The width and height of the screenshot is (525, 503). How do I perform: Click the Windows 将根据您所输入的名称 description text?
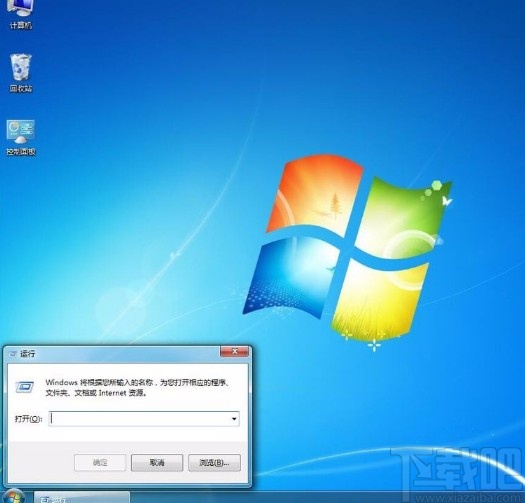coord(138,387)
